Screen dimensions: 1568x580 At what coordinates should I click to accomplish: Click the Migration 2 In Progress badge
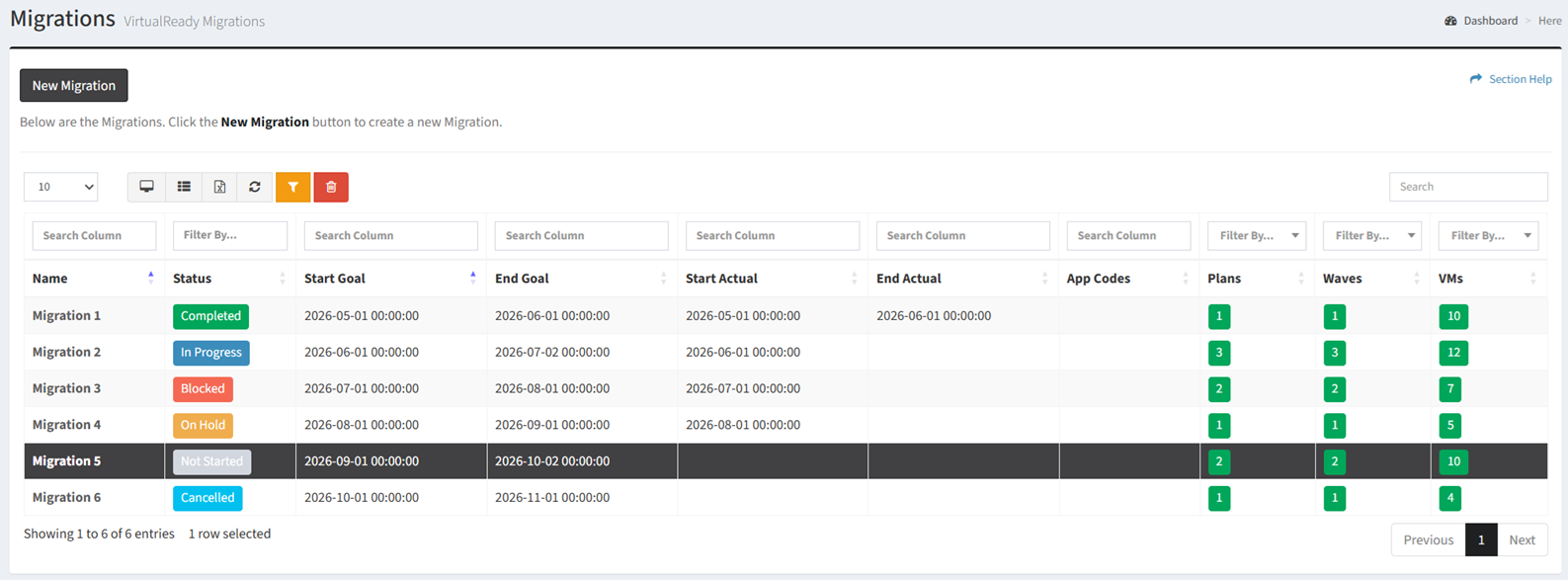click(x=211, y=353)
